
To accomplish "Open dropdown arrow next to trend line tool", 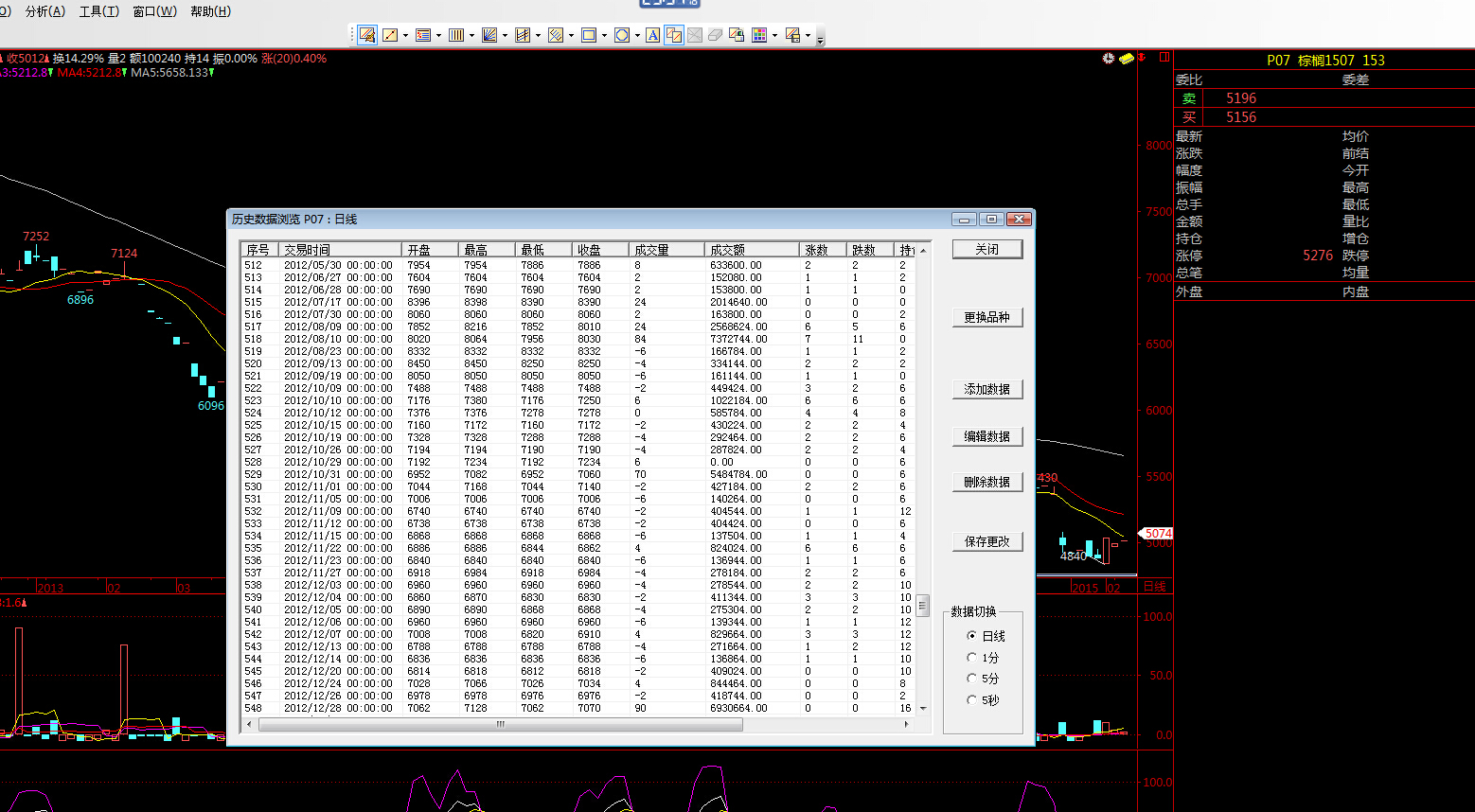I will tap(405, 36).
